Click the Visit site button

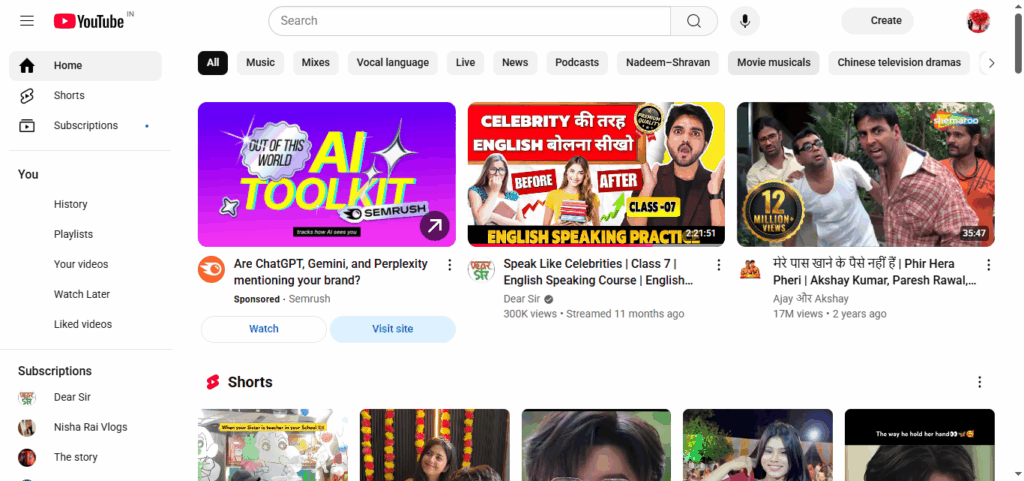coord(392,329)
